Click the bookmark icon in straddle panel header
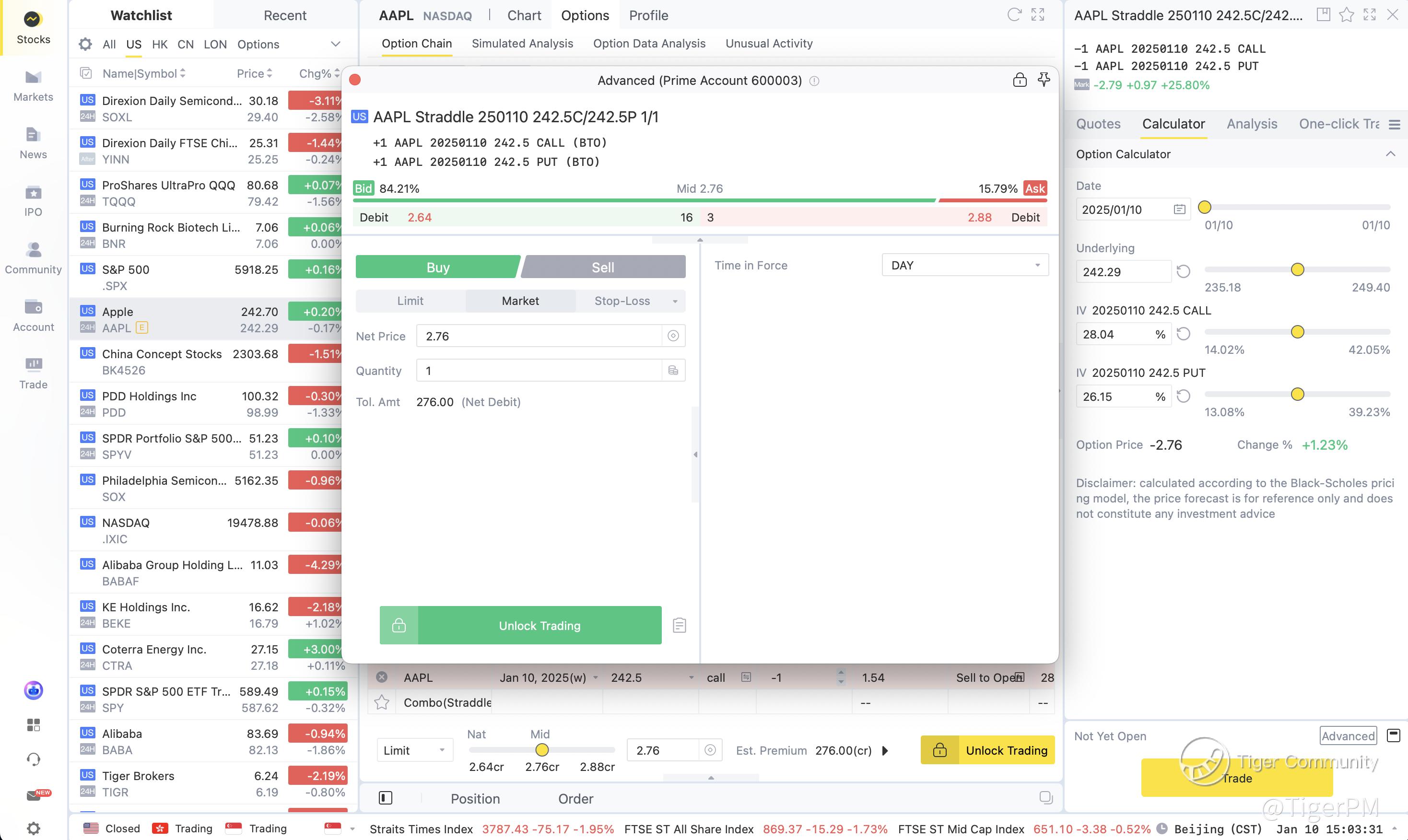The width and height of the screenshot is (1408, 840). 1324,15
